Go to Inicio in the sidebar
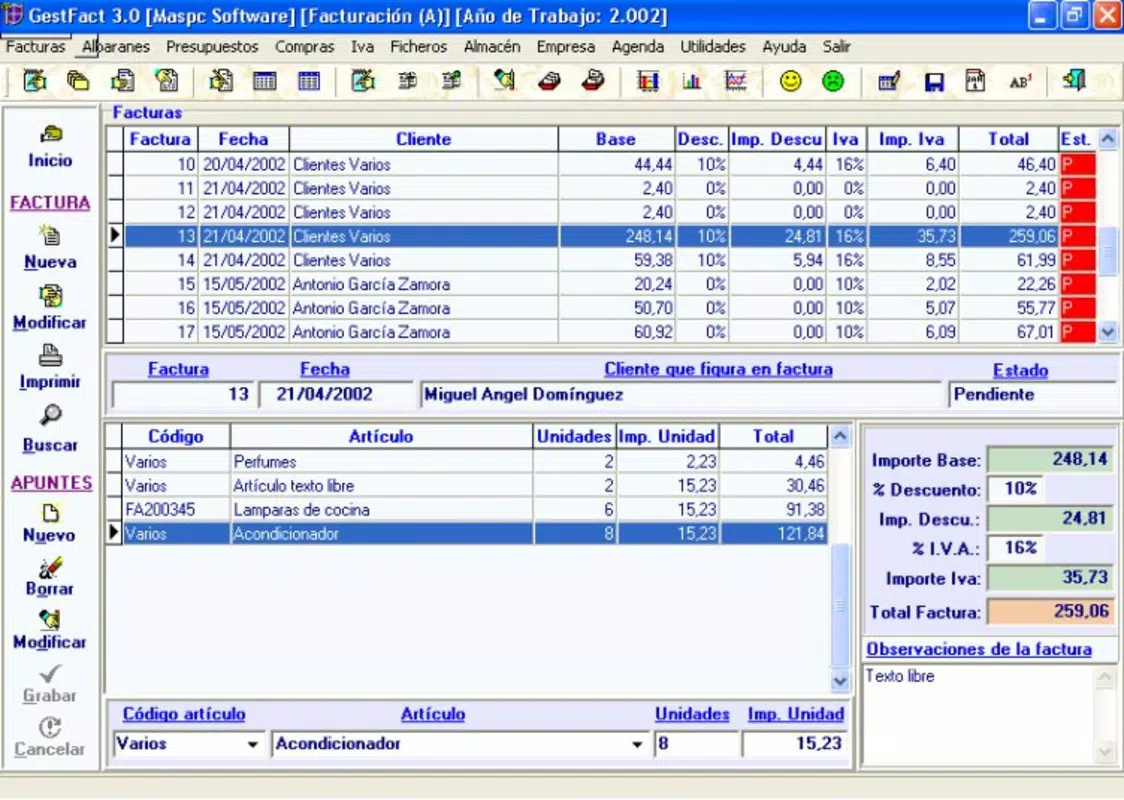Screen dimensions: 1124x800 click(50, 146)
